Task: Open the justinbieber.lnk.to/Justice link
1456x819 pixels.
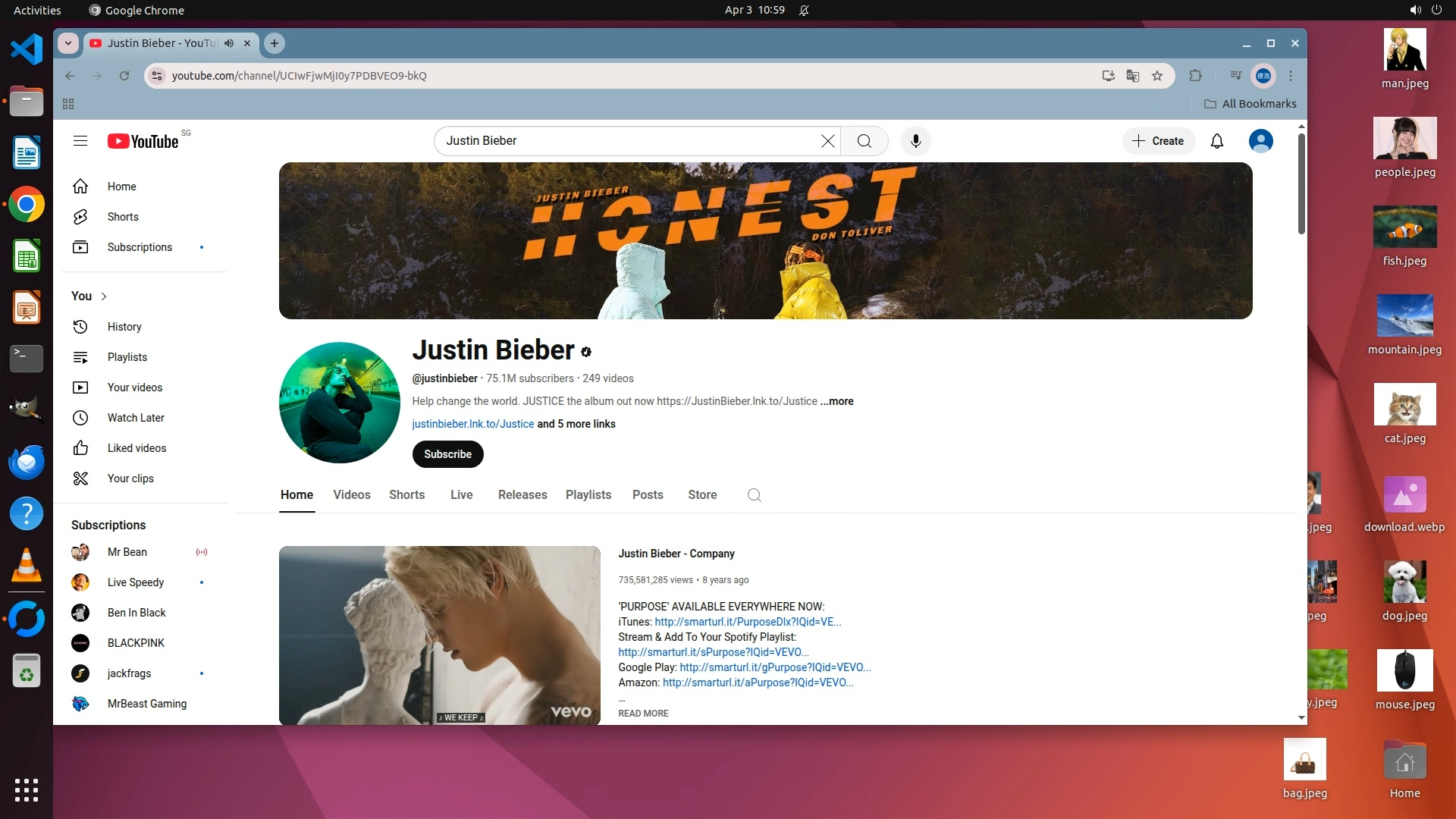Action: [472, 424]
